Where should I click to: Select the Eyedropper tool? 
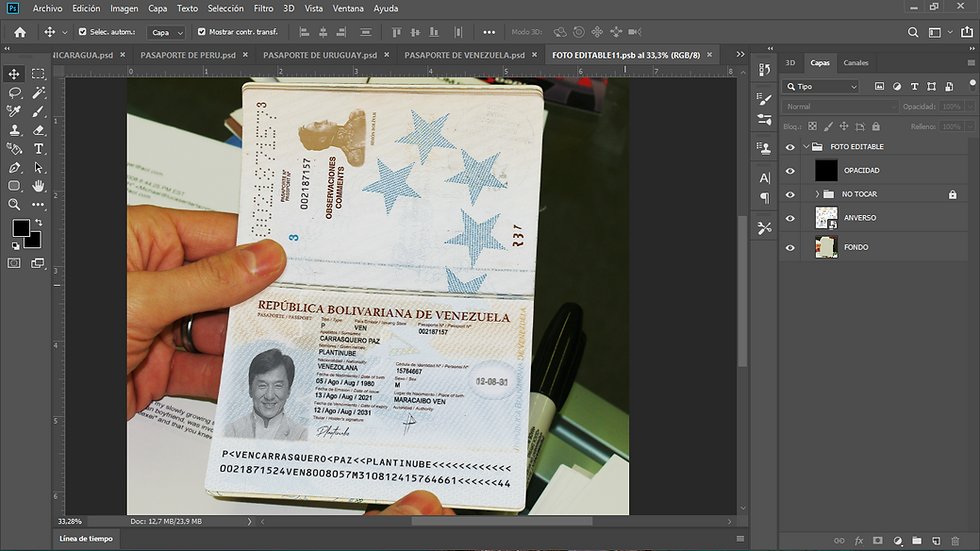pos(14,111)
